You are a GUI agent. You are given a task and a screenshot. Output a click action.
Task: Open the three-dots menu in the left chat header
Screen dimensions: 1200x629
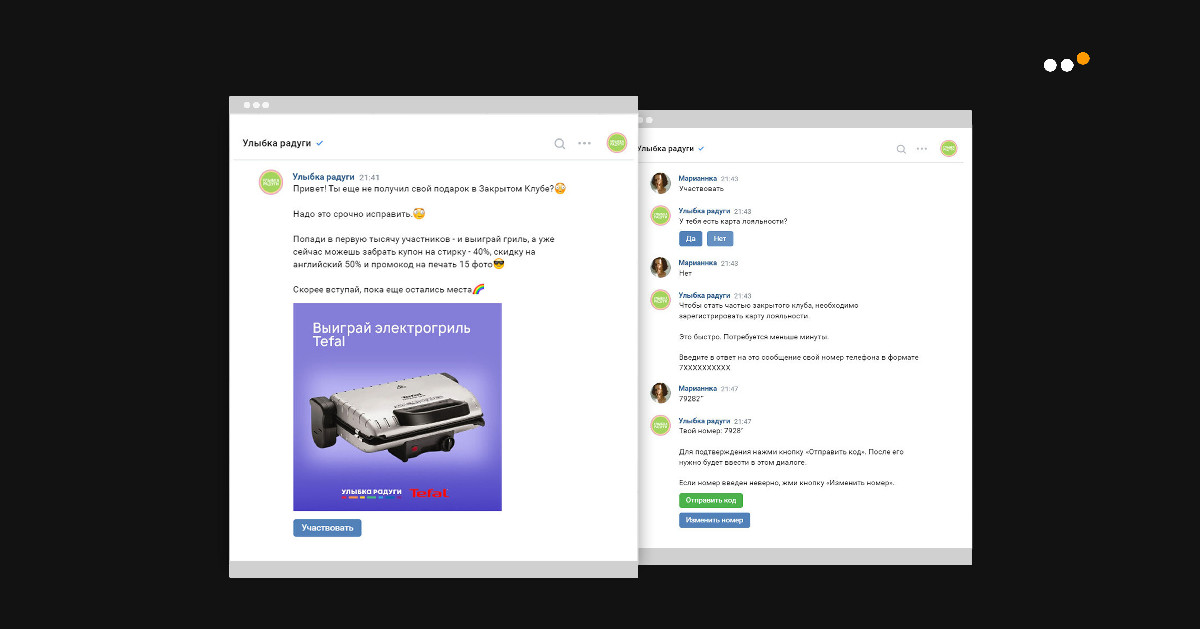(585, 144)
